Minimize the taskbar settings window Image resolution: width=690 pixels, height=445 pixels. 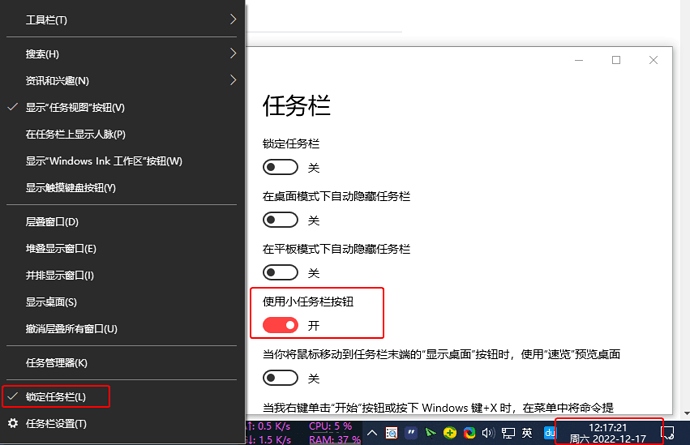click(x=579, y=60)
